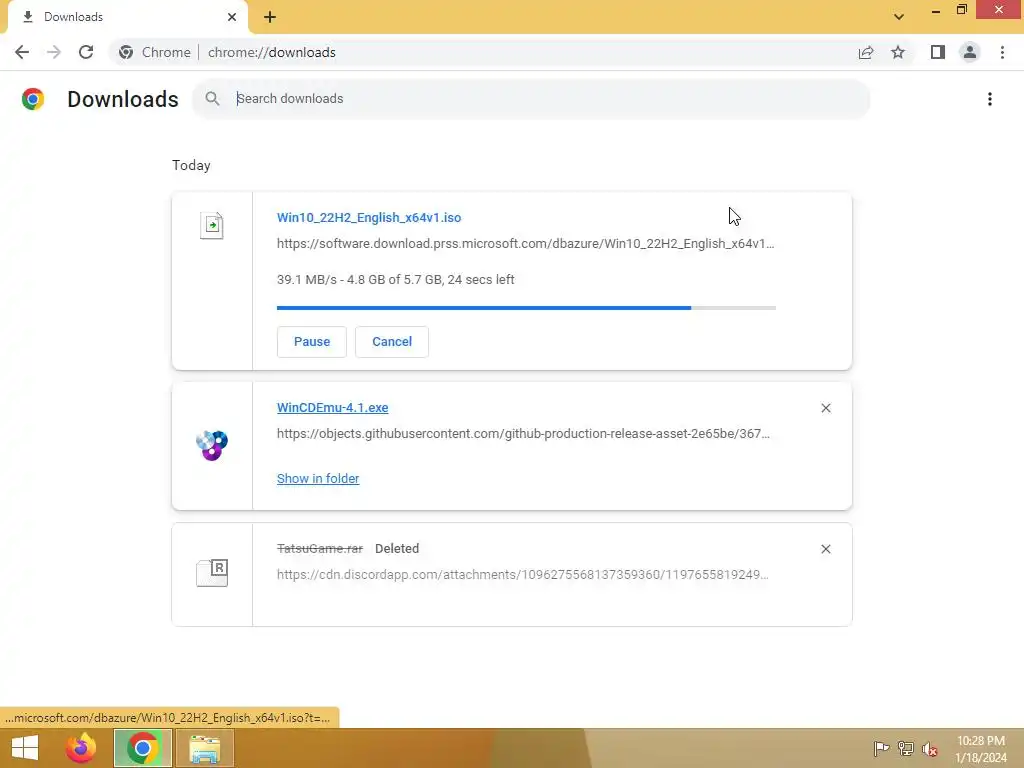Remove WinCDEmu-4.1.exe from the list
Image resolution: width=1024 pixels, height=768 pixels.
pyautogui.click(x=825, y=408)
